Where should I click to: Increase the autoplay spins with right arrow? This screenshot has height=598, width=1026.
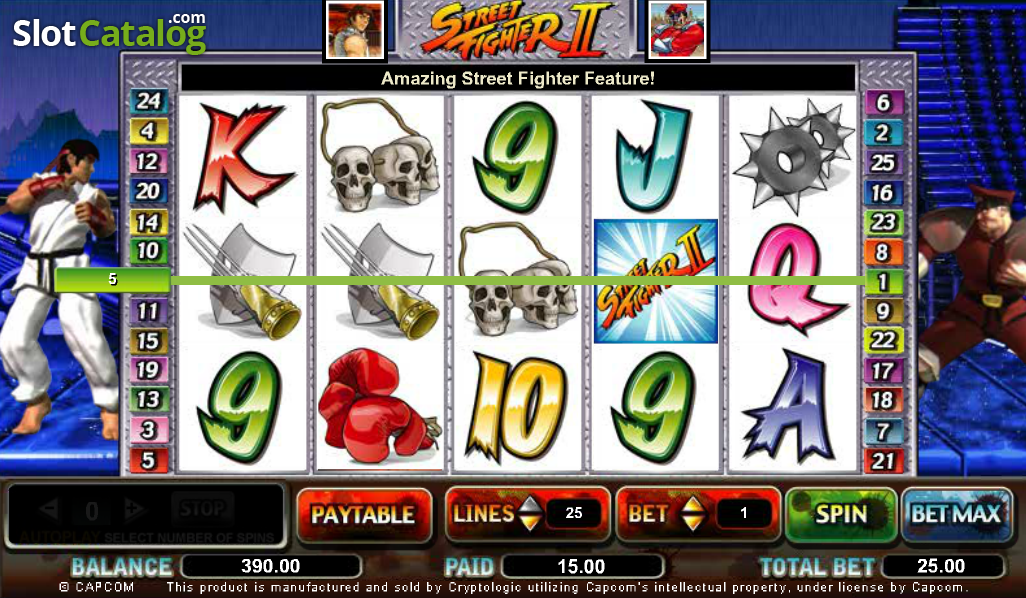pos(133,510)
